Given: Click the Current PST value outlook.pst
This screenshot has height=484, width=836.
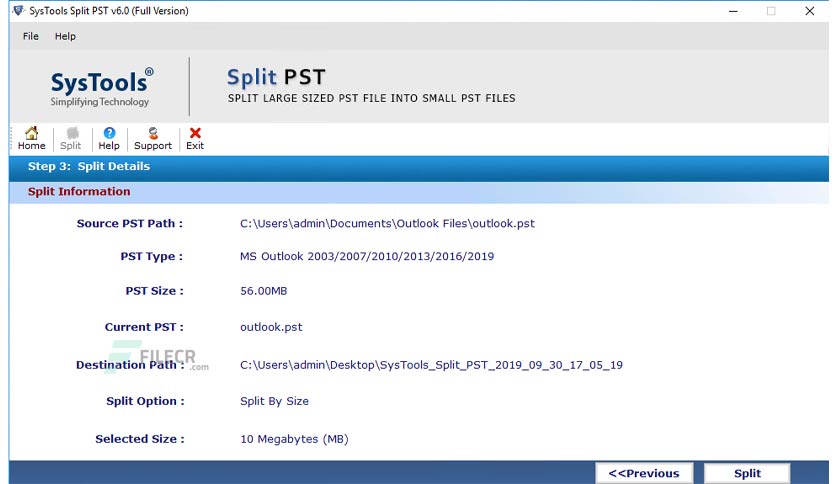Looking at the screenshot, I should click(x=271, y=327).
